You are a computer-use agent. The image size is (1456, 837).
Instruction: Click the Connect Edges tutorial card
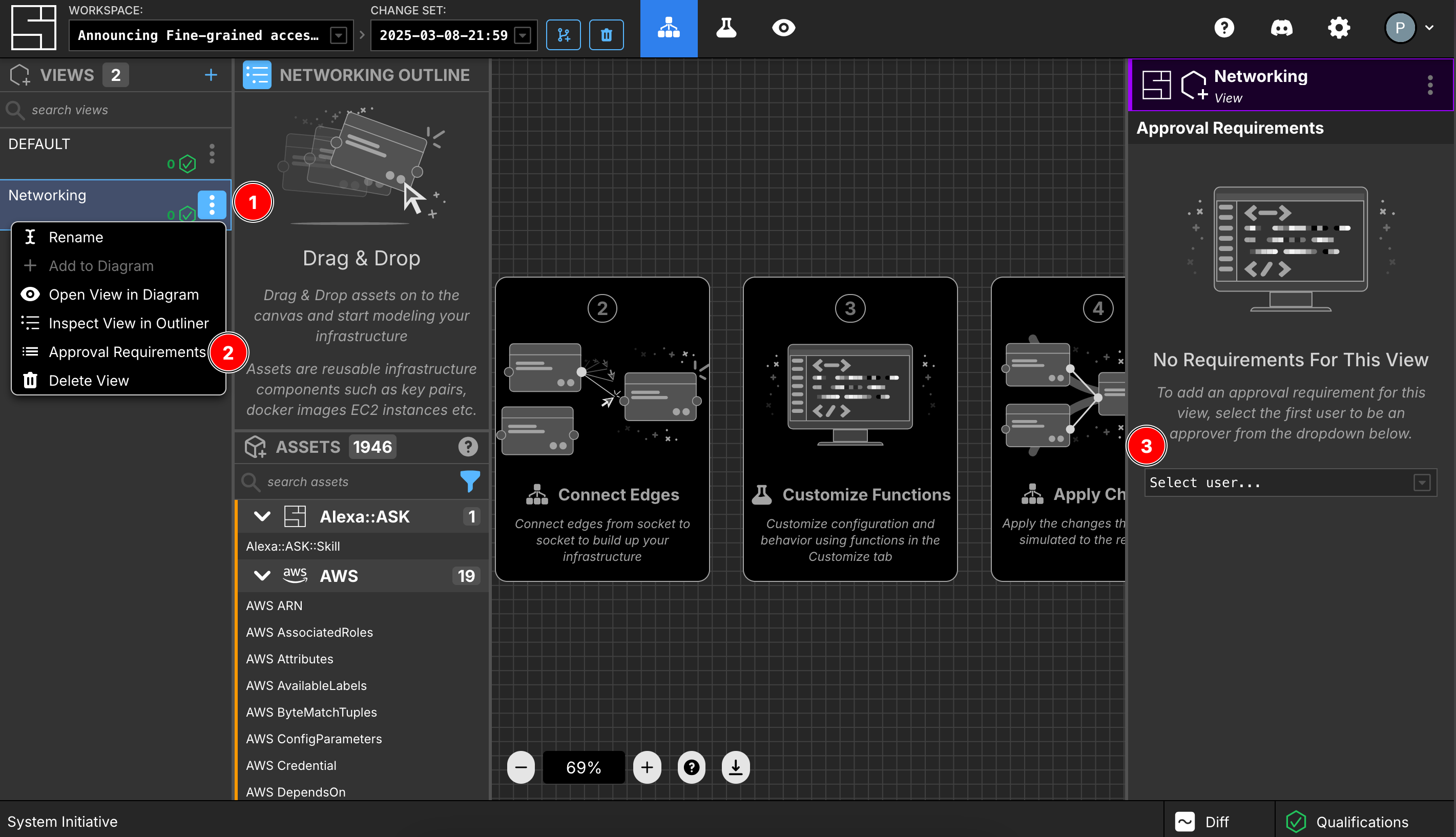(602, 429)
